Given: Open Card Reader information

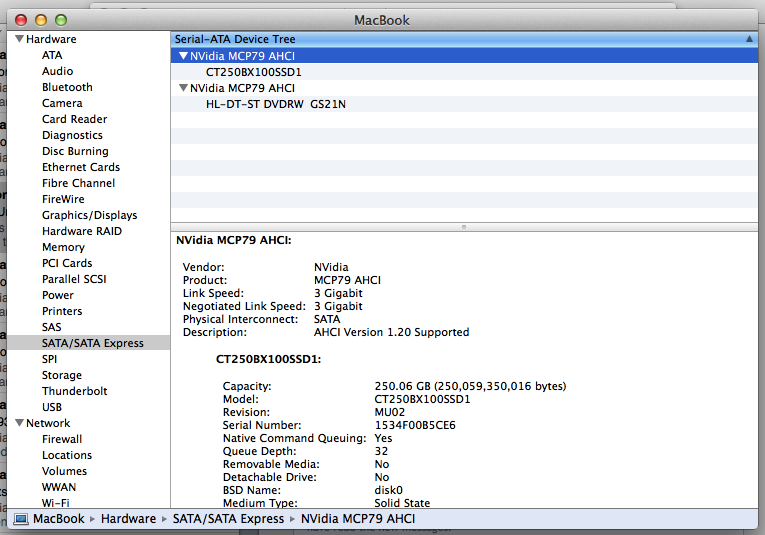Looking at the screenshot, I should [74, 119].
